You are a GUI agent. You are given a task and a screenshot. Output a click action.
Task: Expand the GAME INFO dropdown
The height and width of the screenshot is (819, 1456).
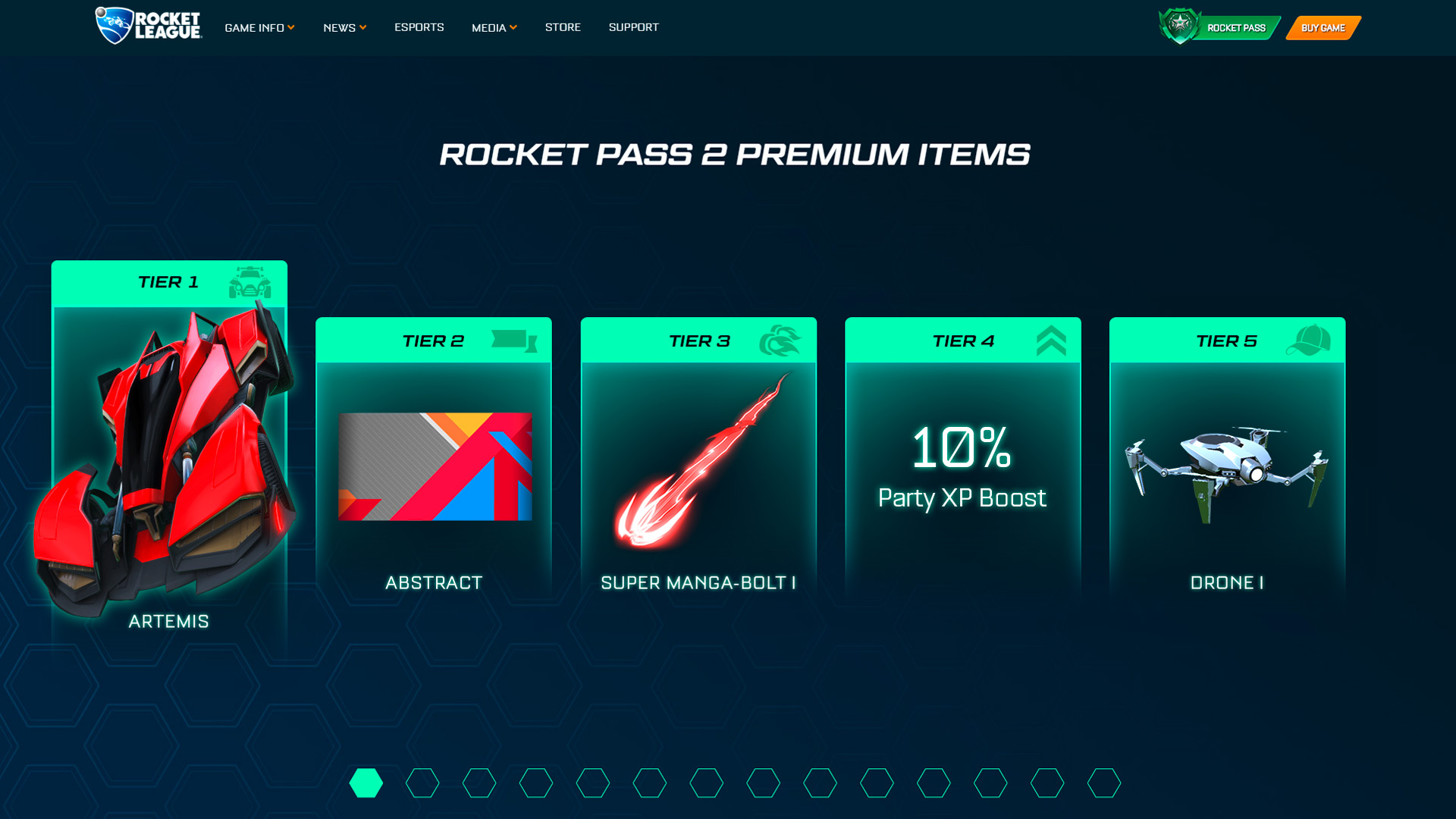259,27
